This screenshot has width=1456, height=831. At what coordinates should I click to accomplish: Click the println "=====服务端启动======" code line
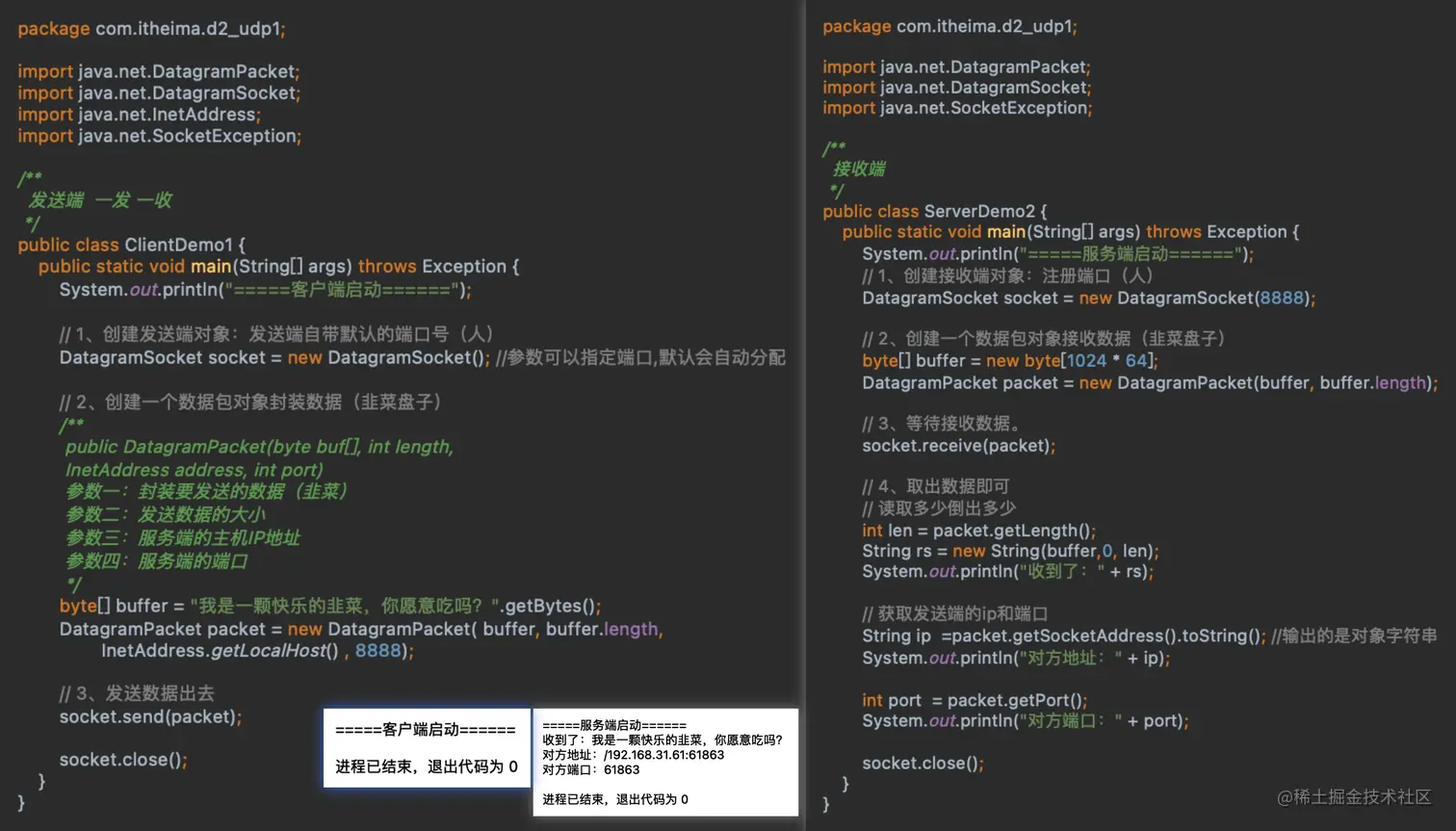click(1057, 254)
